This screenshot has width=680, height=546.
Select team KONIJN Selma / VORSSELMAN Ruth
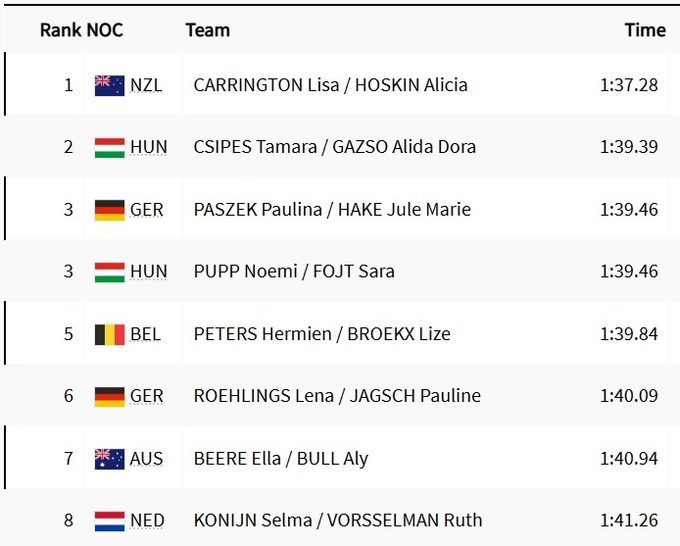point(338,521)
